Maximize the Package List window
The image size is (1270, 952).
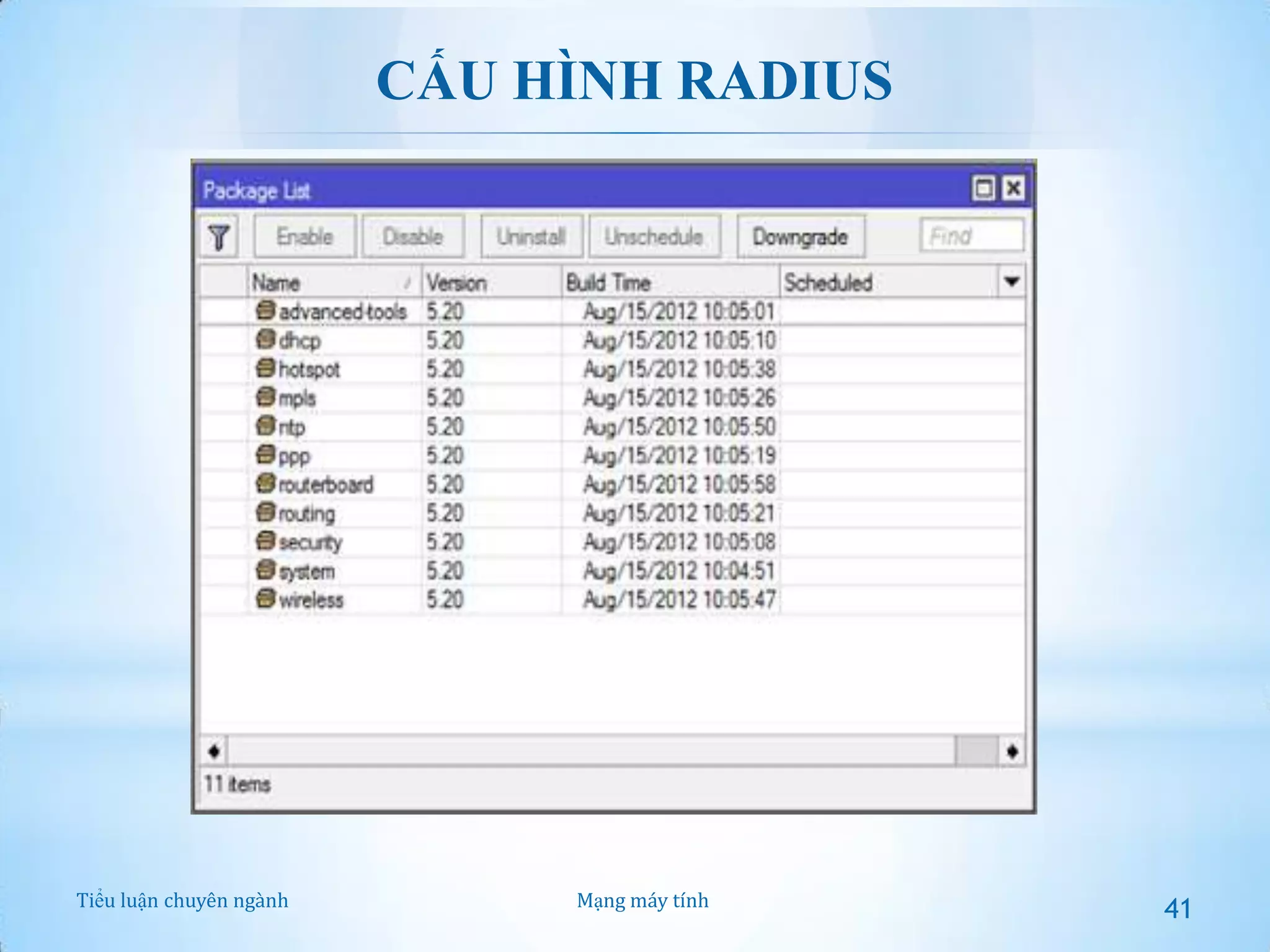(x=983, y=188)
